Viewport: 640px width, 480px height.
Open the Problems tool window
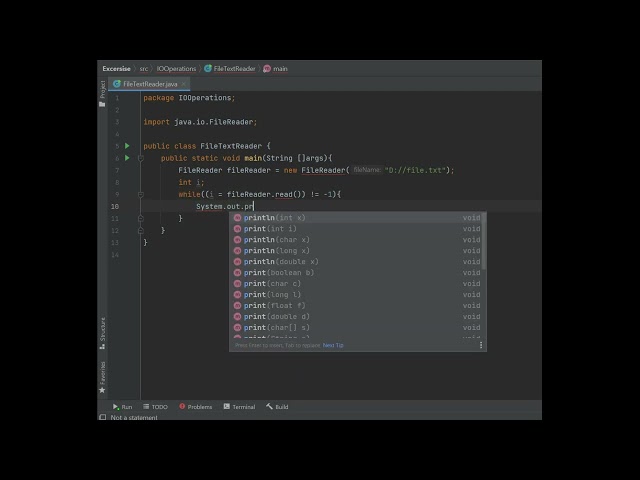pyautogui.click(x=196, y=407)
